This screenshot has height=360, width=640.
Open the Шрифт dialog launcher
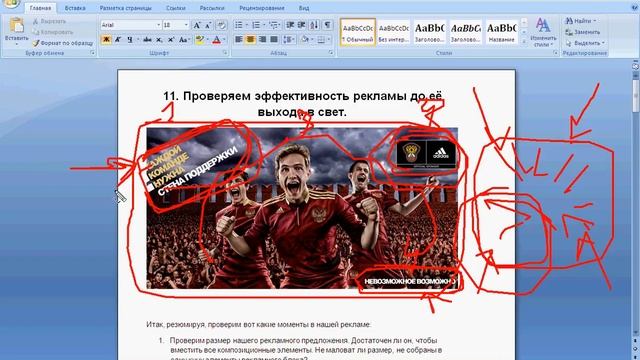click(225, 53)
